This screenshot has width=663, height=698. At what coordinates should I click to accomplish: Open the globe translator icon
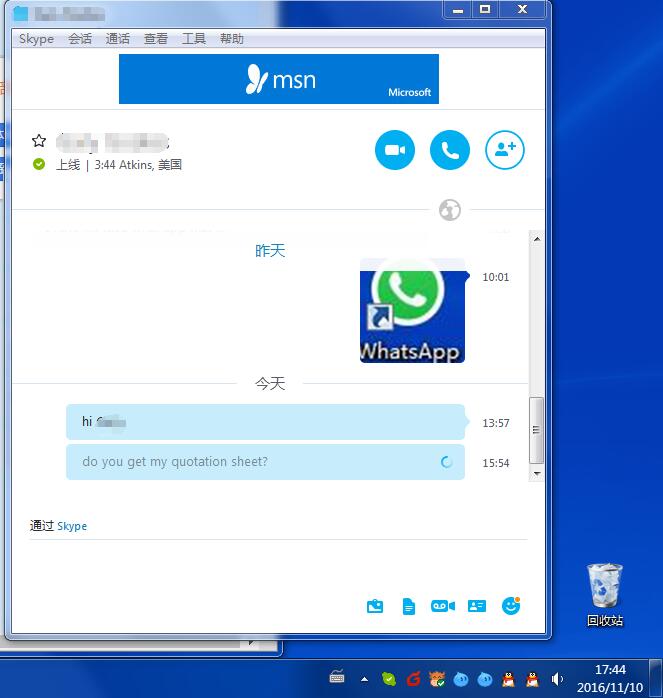450,210
